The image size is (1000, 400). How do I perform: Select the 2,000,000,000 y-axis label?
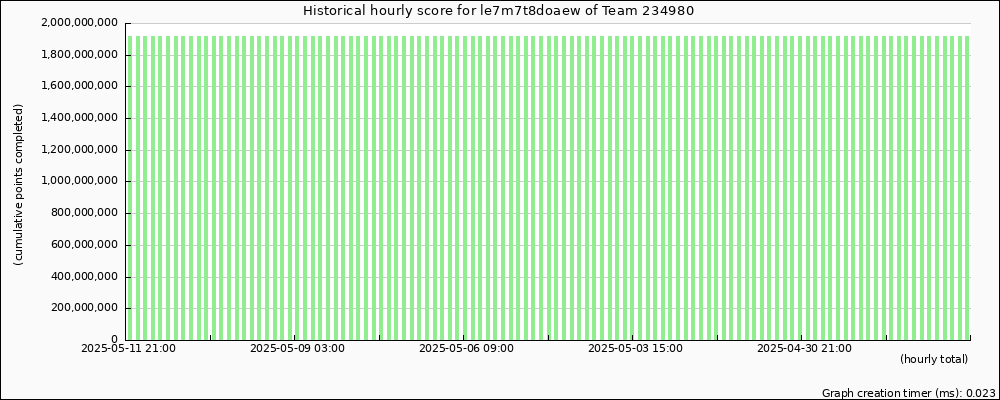point(79,24)
